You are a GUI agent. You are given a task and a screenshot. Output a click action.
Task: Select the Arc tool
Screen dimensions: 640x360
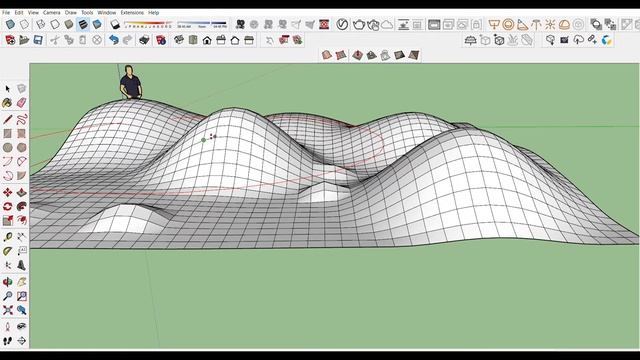(x=7, y=162)
